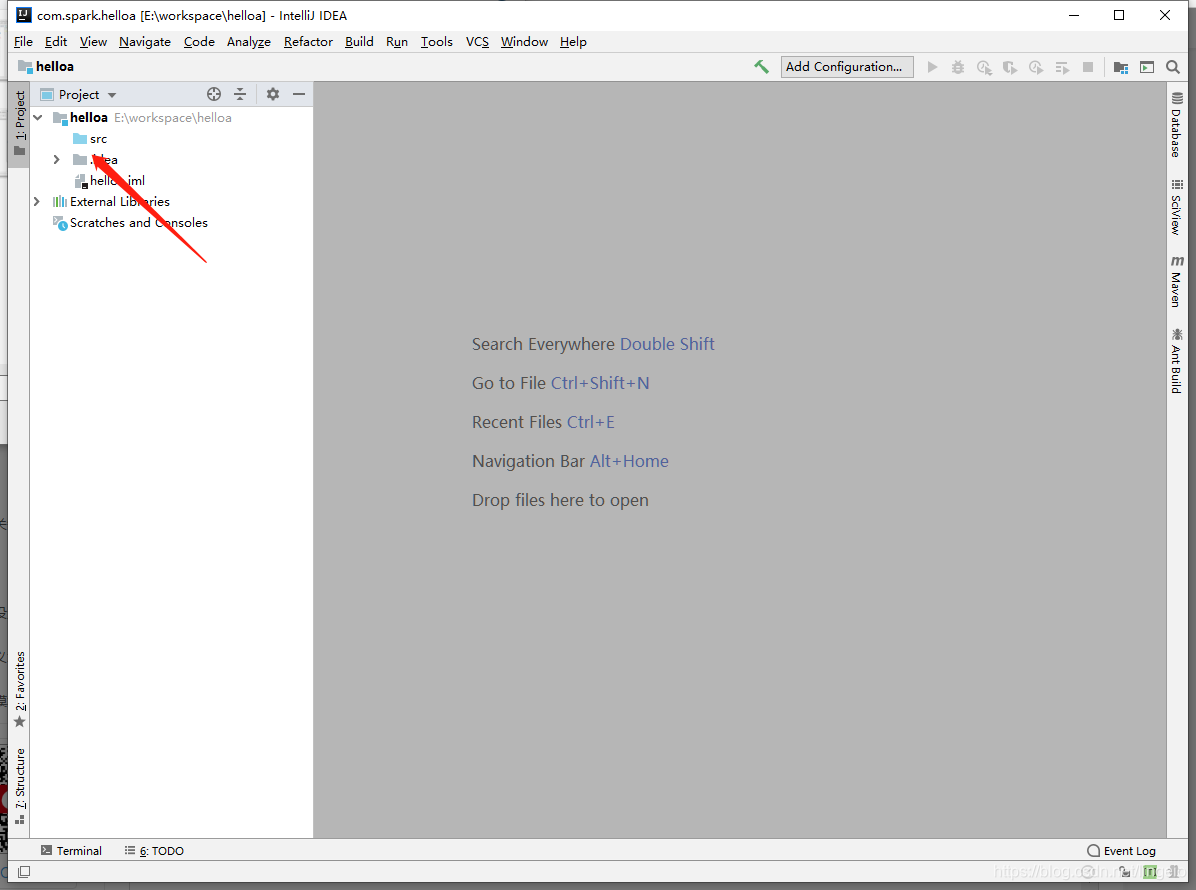The image size is (1196, 890).
Task: Open the VCS menu
Action: (x=477, y=42)
